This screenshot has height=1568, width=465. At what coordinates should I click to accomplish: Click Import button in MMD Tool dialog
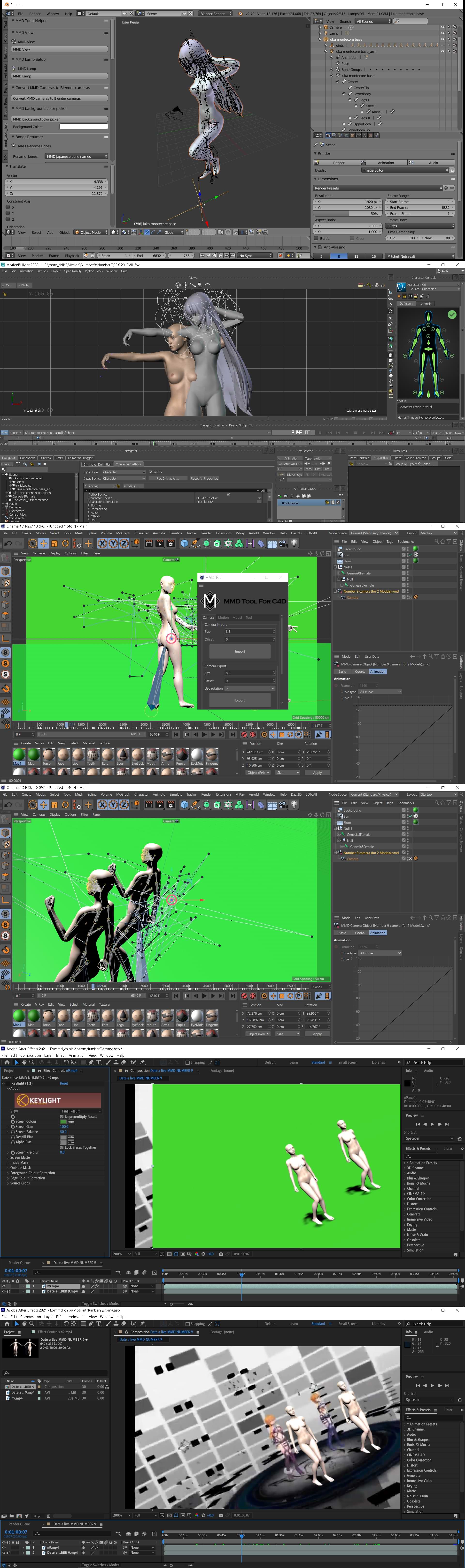pos(240,651)
